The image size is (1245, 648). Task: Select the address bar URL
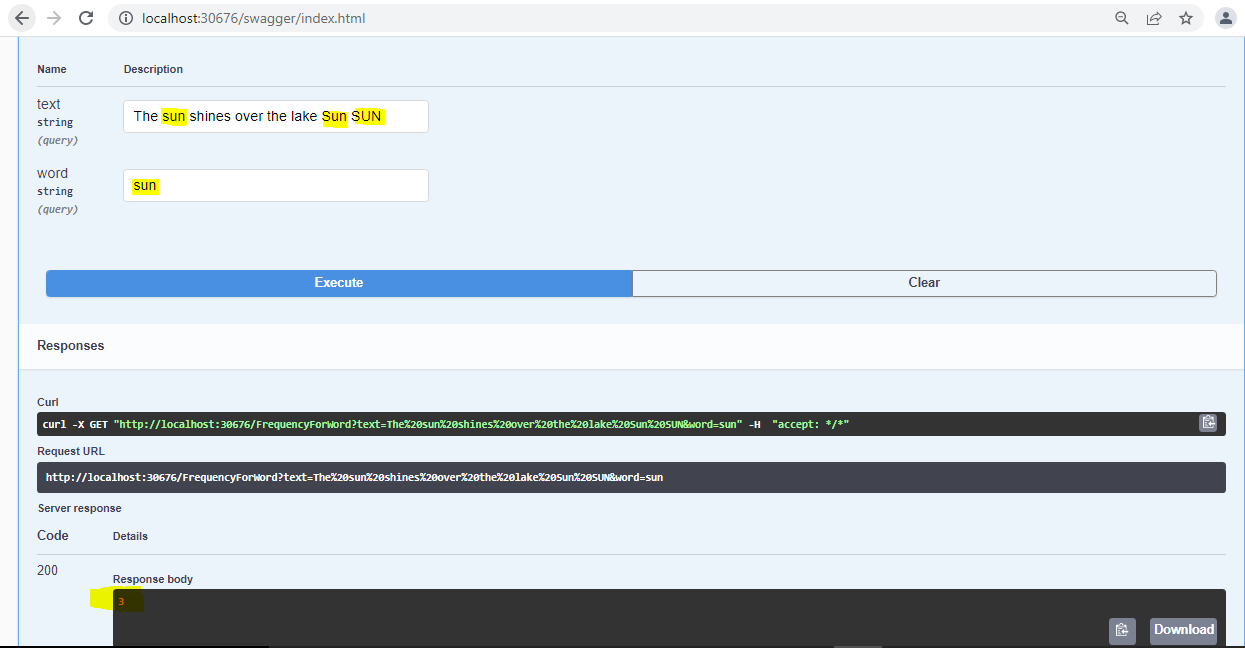[x=254, y=18]
